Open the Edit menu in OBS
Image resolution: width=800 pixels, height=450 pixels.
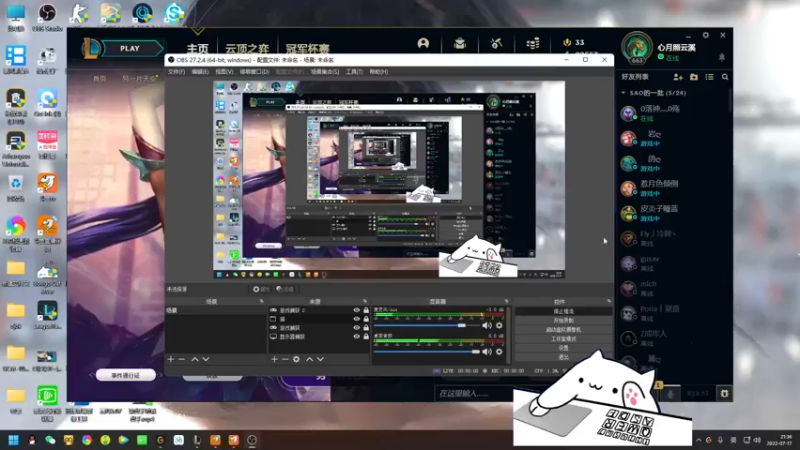(x=200, y=72)
